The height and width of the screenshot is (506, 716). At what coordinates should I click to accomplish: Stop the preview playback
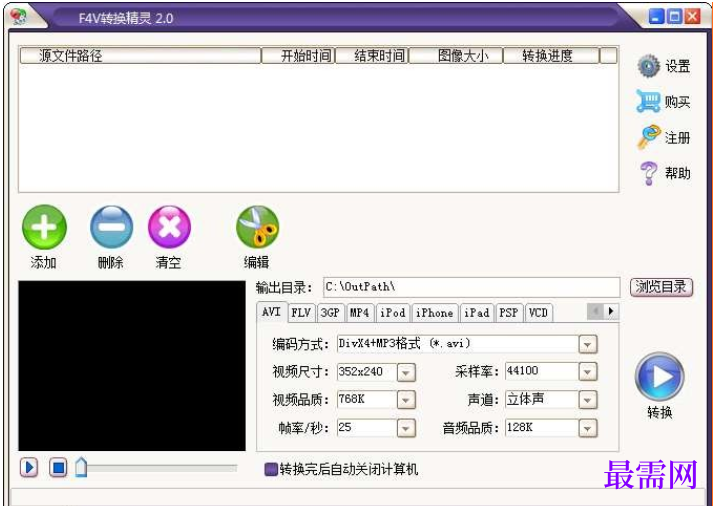58,467
